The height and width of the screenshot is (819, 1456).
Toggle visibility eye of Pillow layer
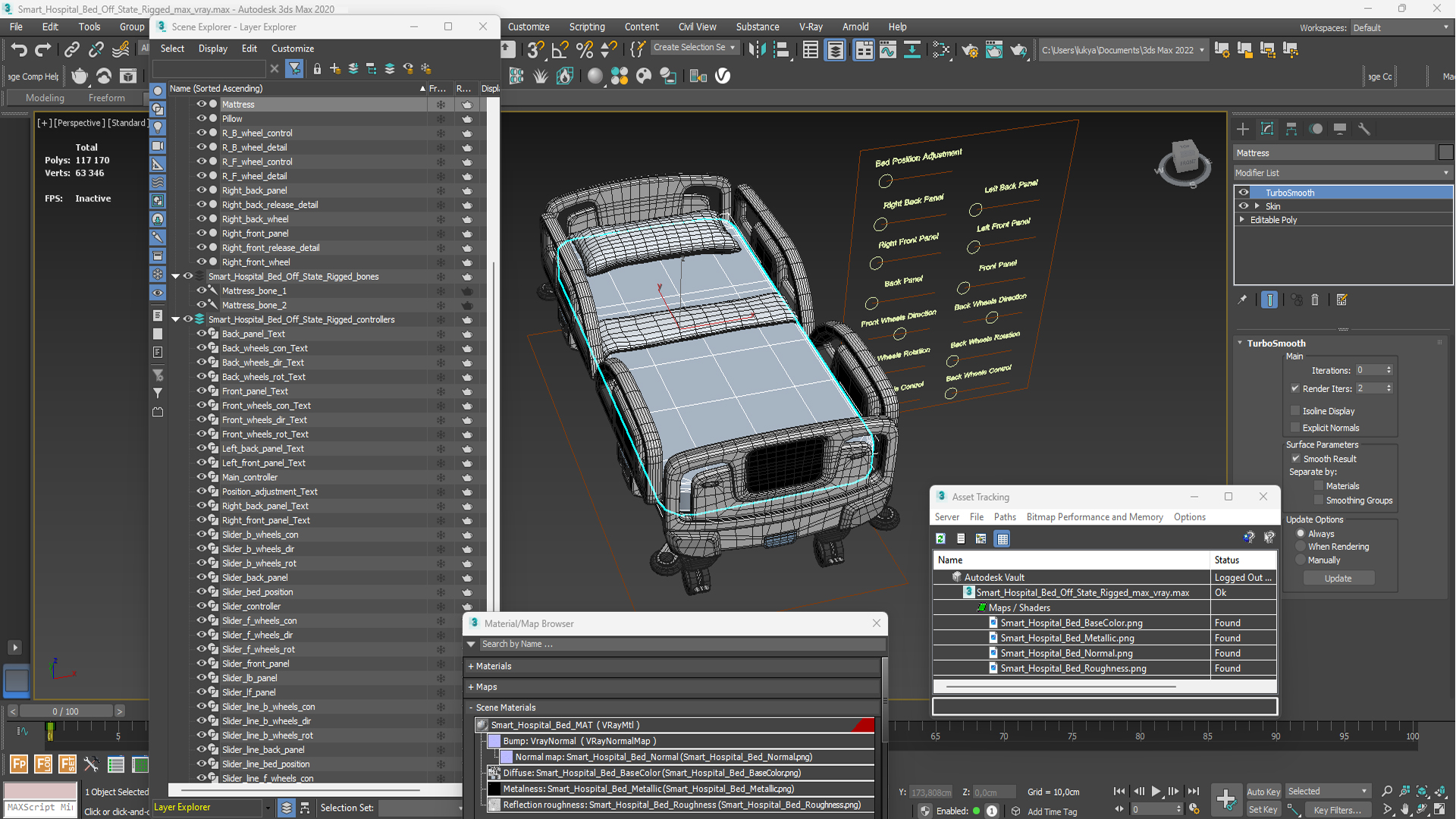(202, 118)
